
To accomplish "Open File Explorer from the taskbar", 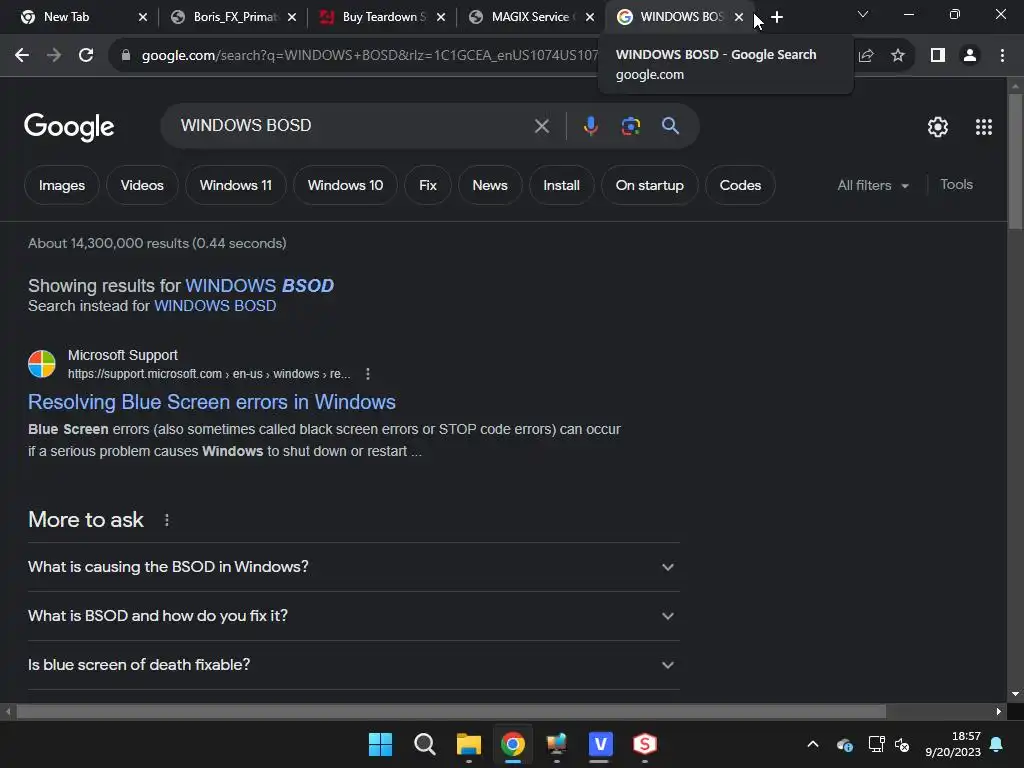I will click(468, 744).
